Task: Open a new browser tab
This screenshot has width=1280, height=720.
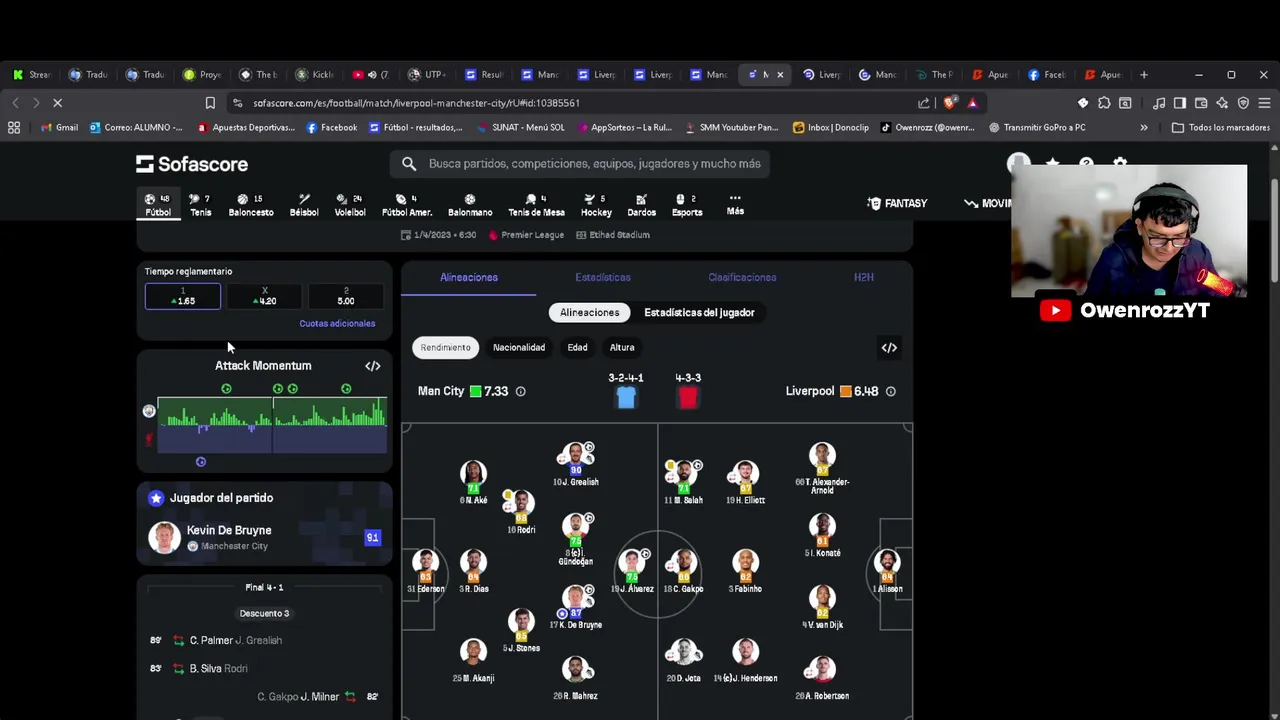Action: [1144, 75]
